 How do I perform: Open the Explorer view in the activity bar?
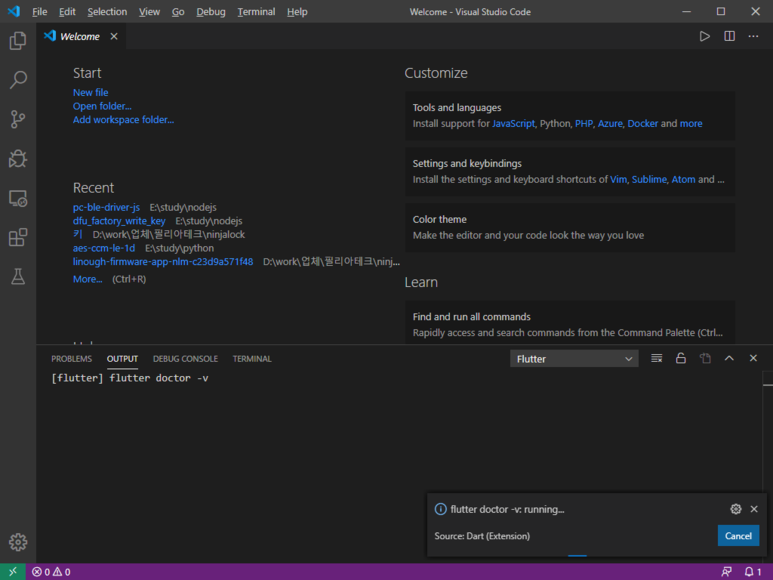click(x=18, y=40)
